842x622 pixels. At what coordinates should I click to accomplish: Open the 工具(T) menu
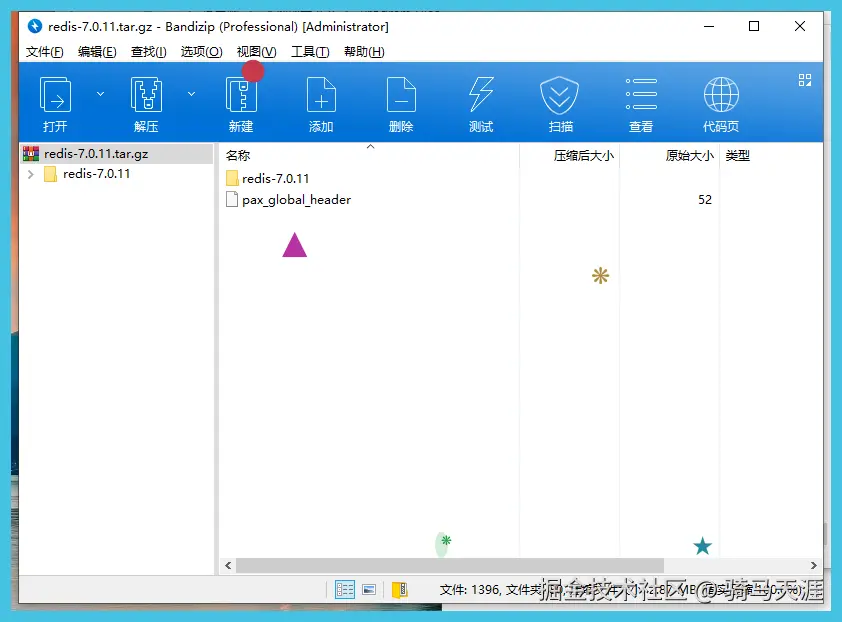310,52
